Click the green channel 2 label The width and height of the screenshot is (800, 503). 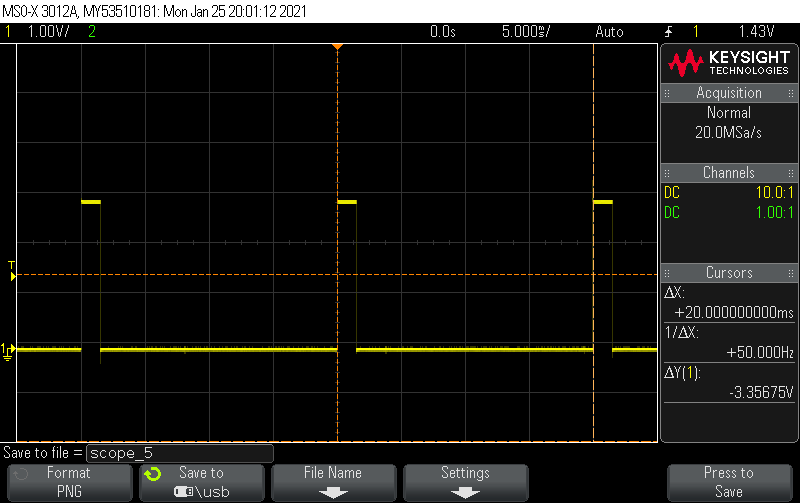pyautogui.click(x=92, y=32)
